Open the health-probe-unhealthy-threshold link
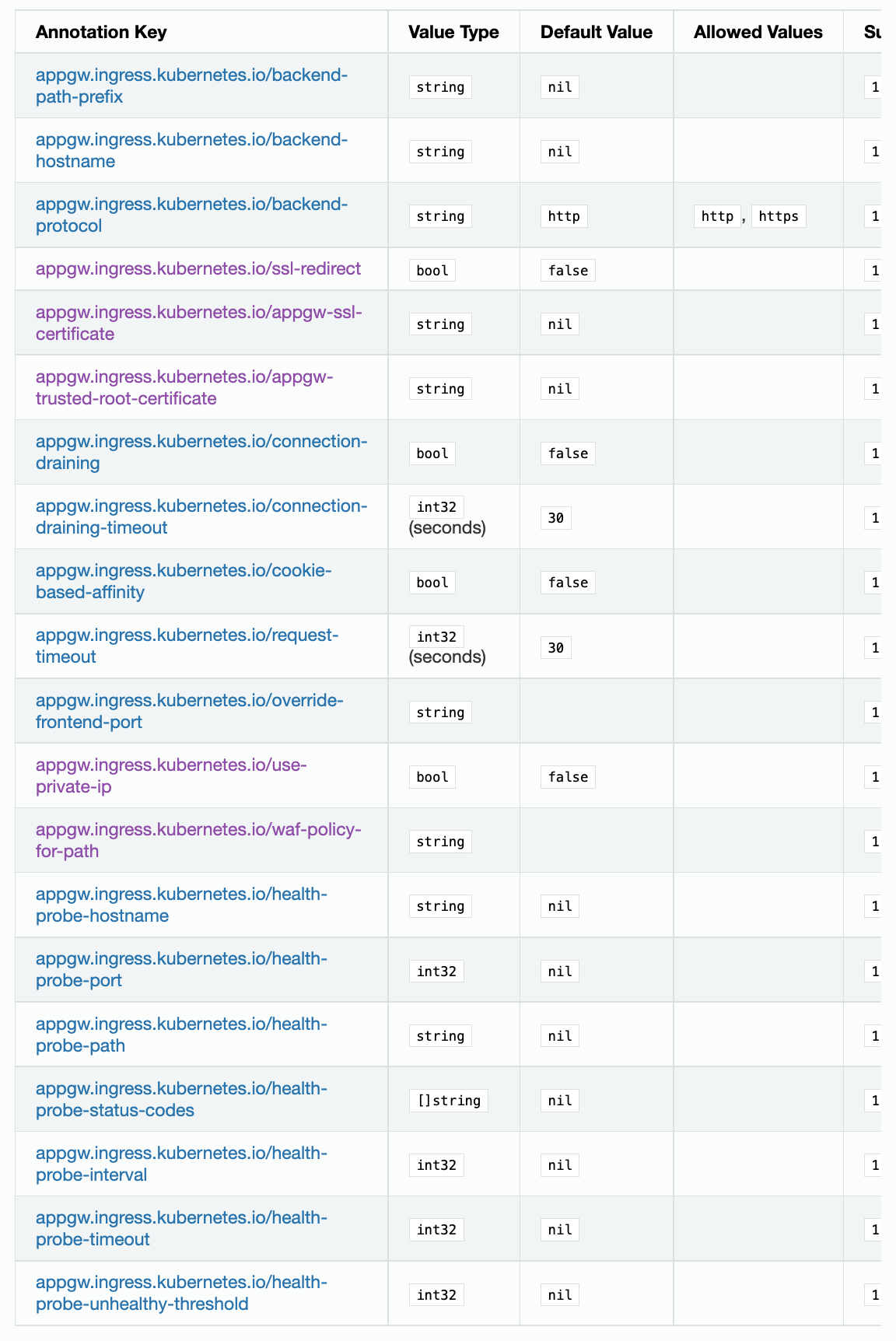 tap(182, 1293)
